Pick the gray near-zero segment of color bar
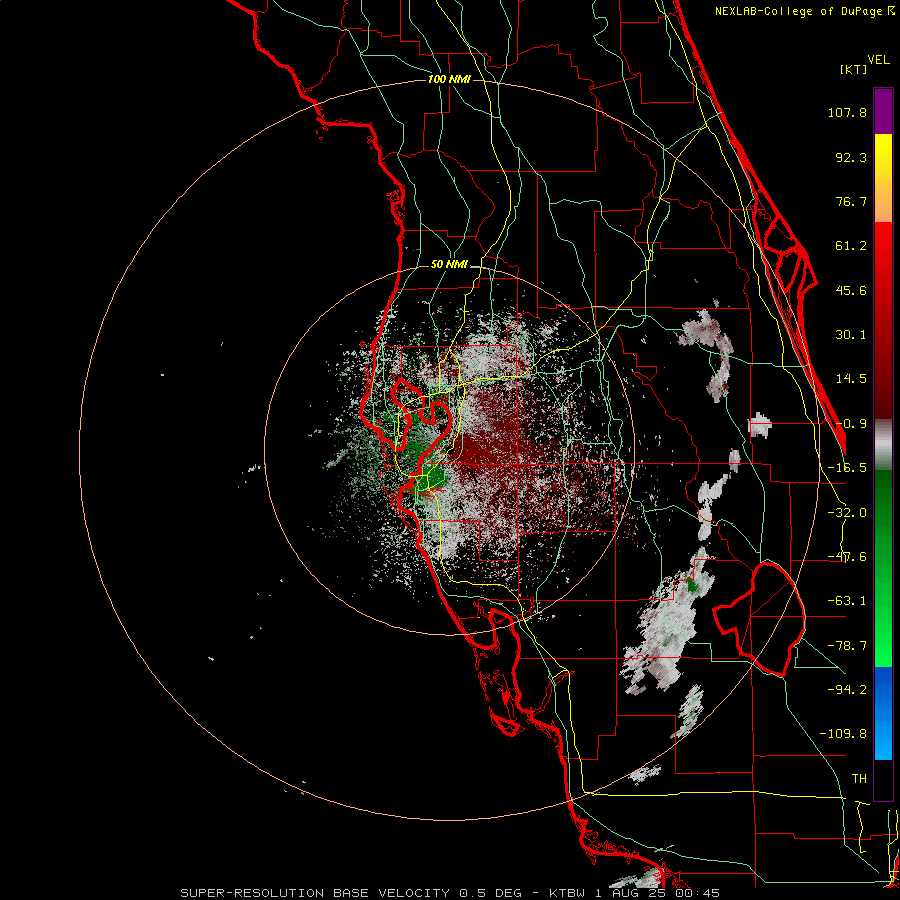 883,444
